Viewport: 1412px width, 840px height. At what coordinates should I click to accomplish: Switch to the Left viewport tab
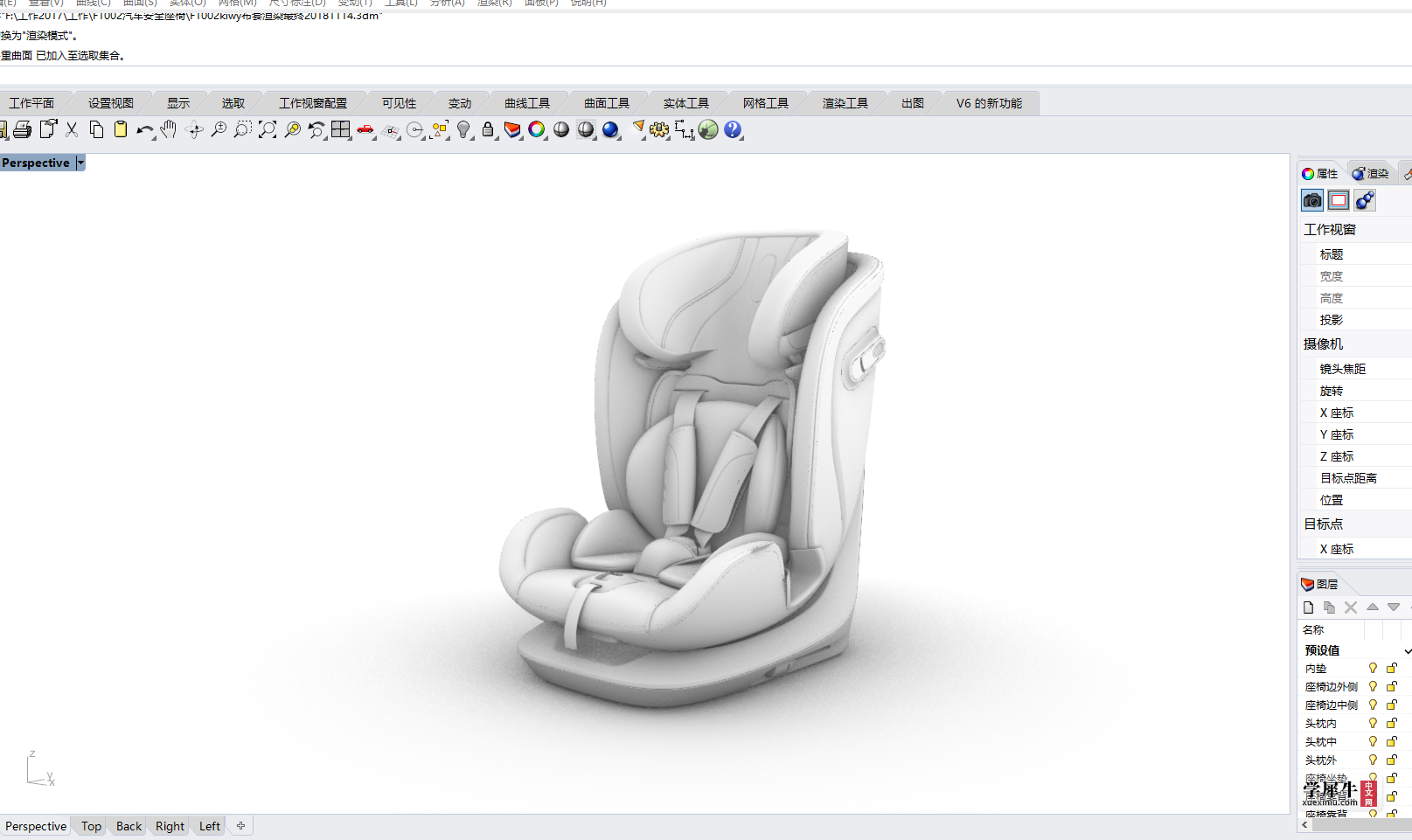tap(210, 826)
